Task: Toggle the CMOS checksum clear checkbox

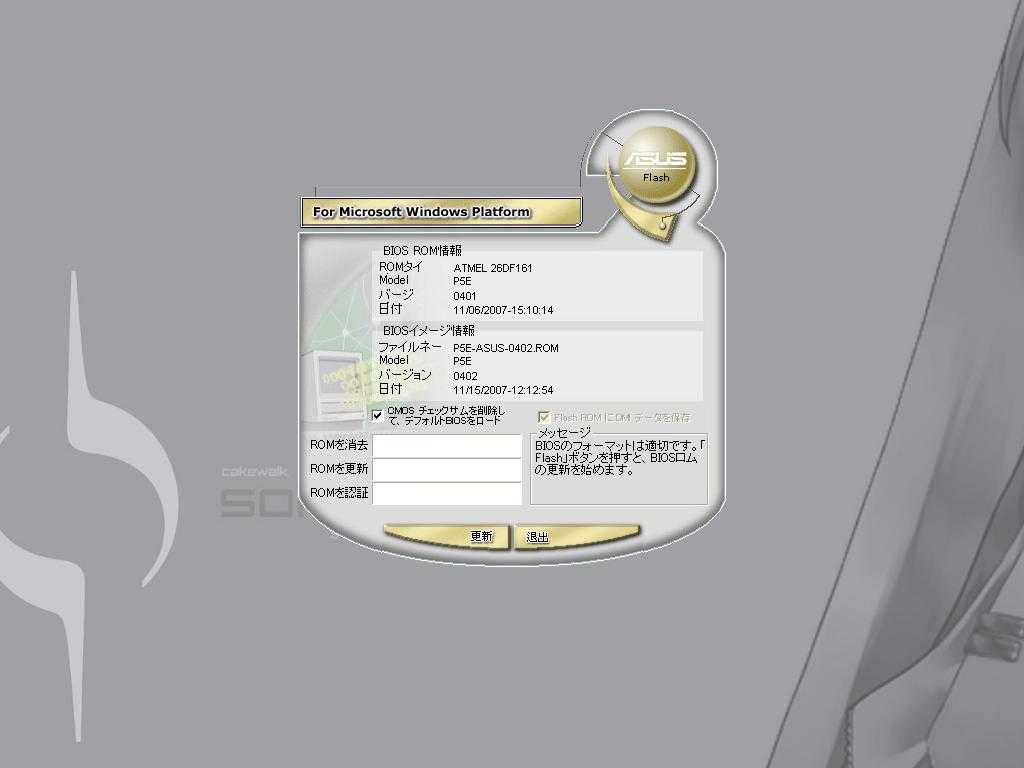Action: 377,415
